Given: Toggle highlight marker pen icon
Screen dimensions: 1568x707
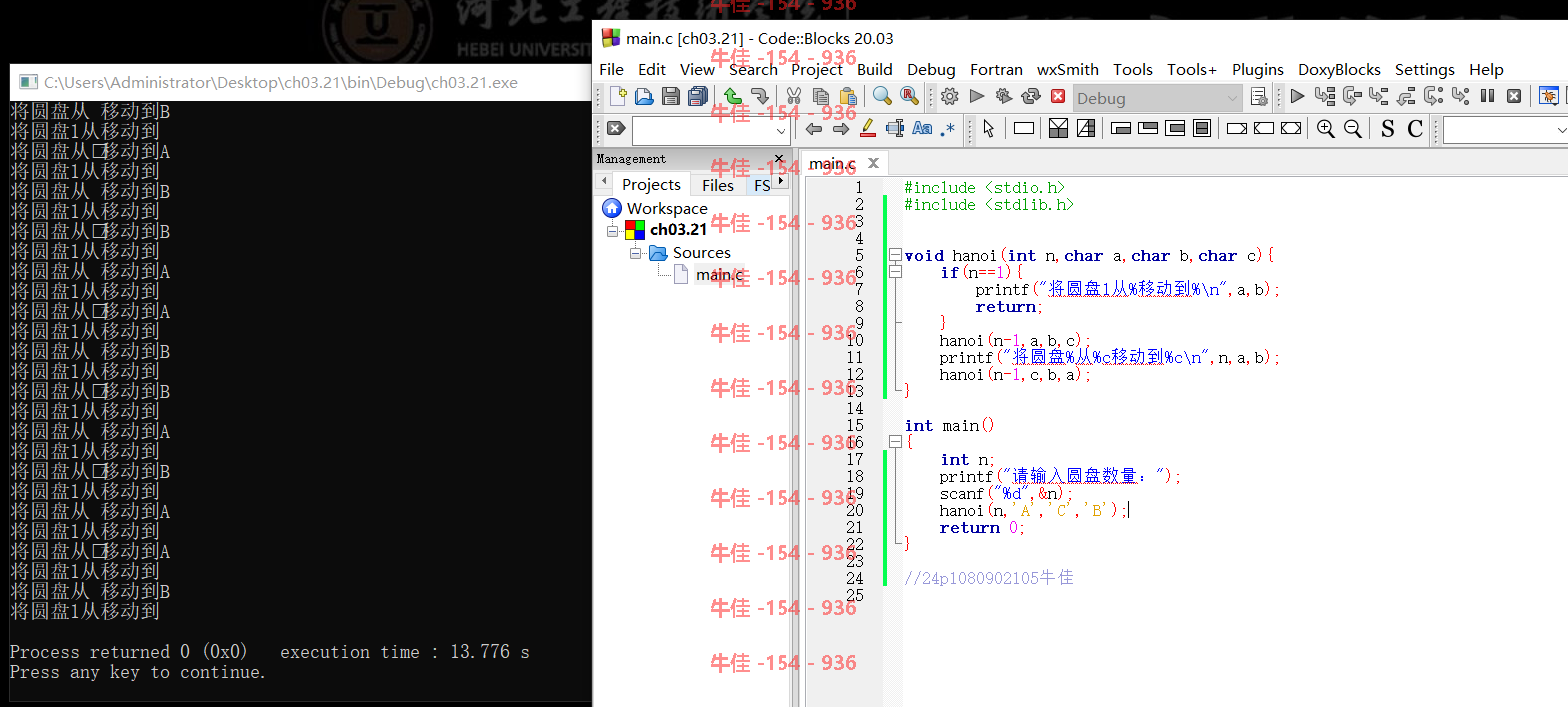Looking at the screenshot, I should [x=868, y=129].
